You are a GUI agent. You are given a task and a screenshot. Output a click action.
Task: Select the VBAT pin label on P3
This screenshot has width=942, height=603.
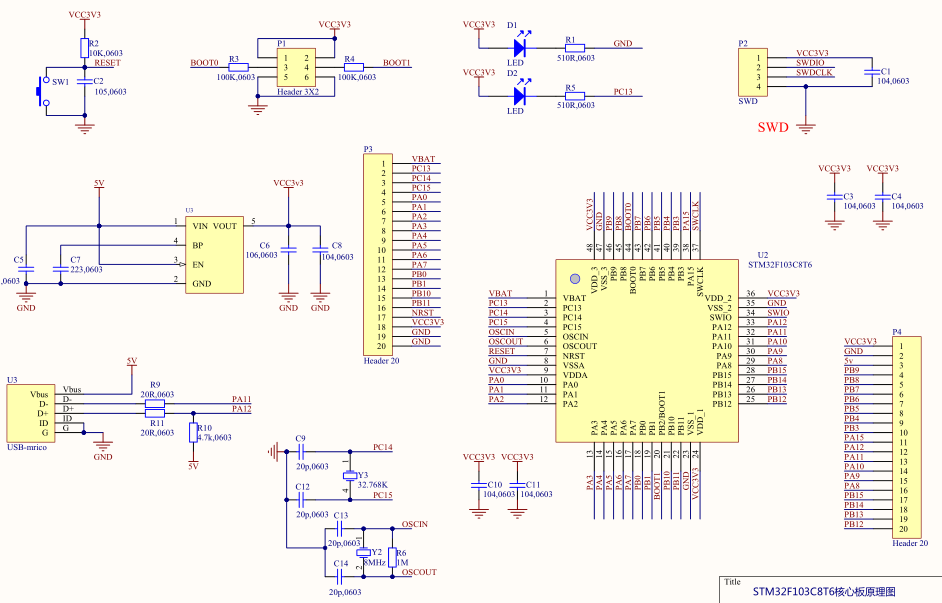[x=424, y=157]
